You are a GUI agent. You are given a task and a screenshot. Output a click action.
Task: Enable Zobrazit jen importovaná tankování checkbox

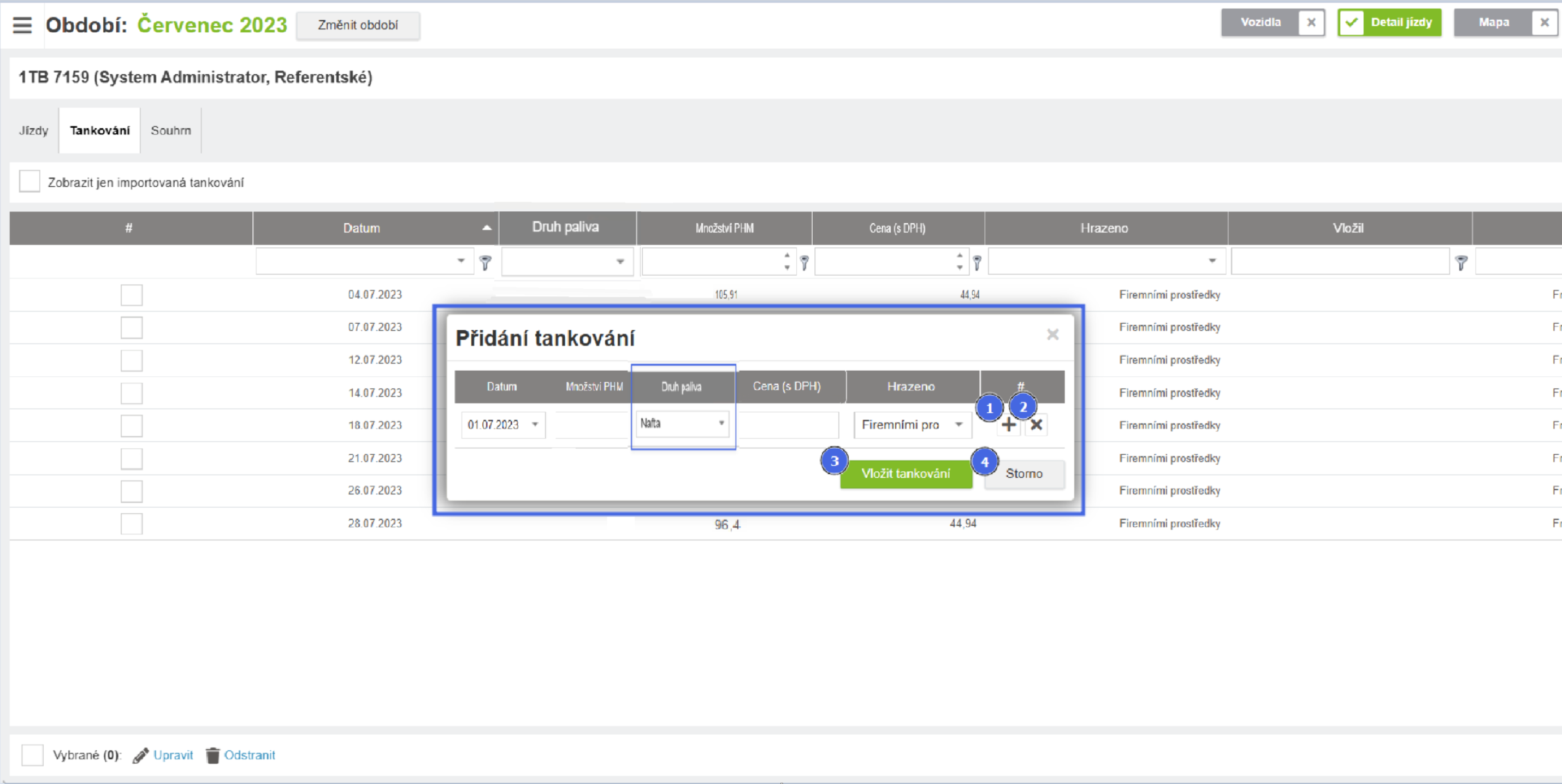(29, 181)
